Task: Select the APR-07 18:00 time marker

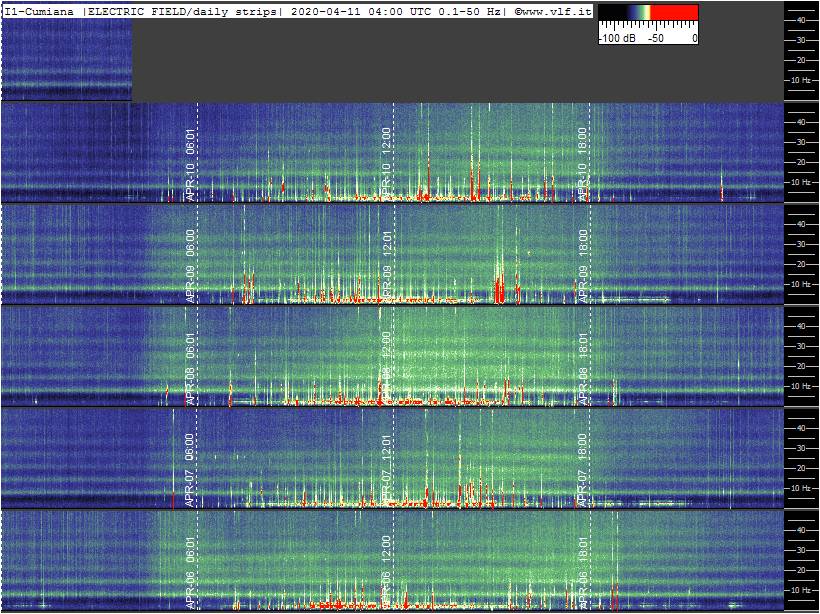Action: [583, 470]
